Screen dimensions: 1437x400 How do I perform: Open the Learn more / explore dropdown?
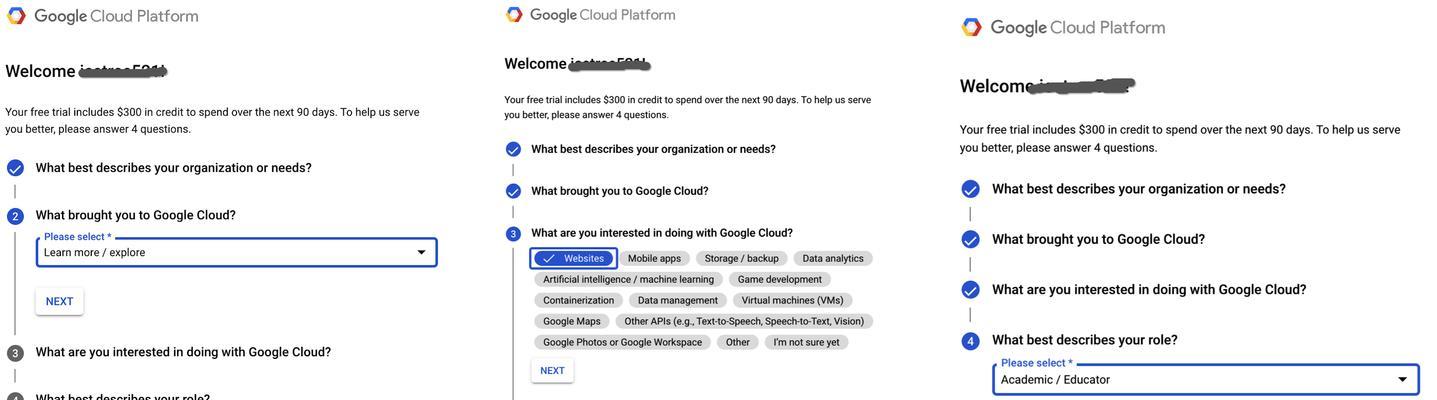pyautogui.click(x=236, y=252)
